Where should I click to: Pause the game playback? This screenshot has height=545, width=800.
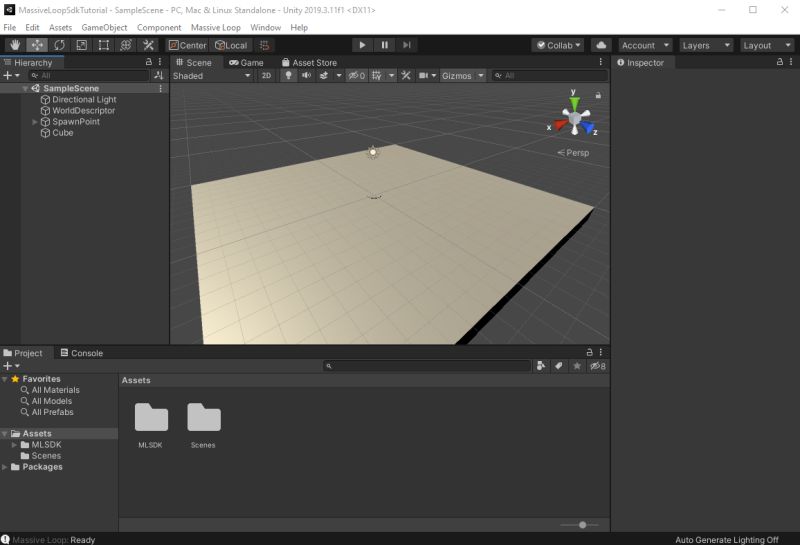click(384, 45)
